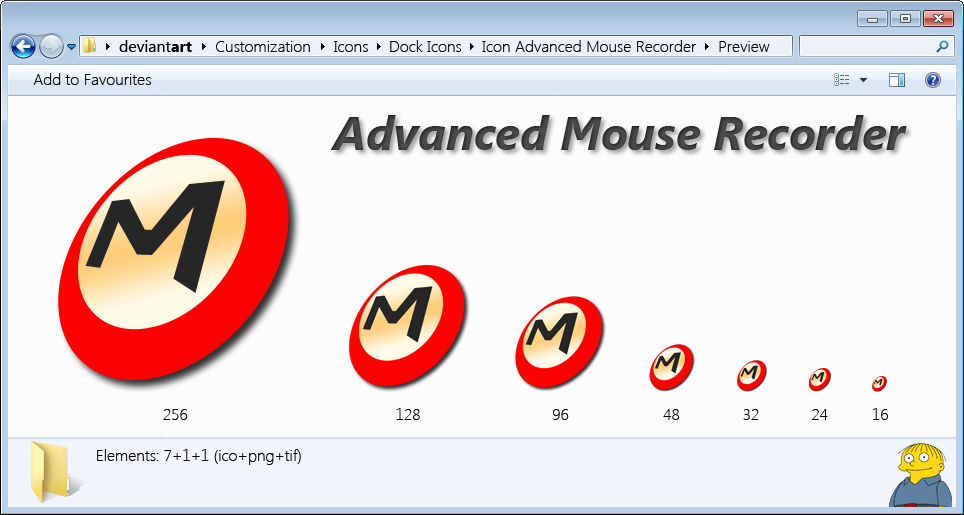Click the 128 size label
The height and width of the screenshot is (515, 964).
408,415
